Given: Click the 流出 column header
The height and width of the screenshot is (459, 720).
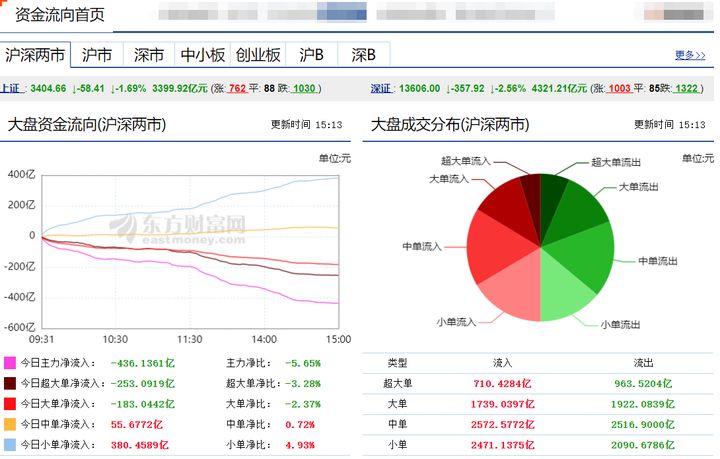Looking at the screenshot, I should click(x=643, y=363).
